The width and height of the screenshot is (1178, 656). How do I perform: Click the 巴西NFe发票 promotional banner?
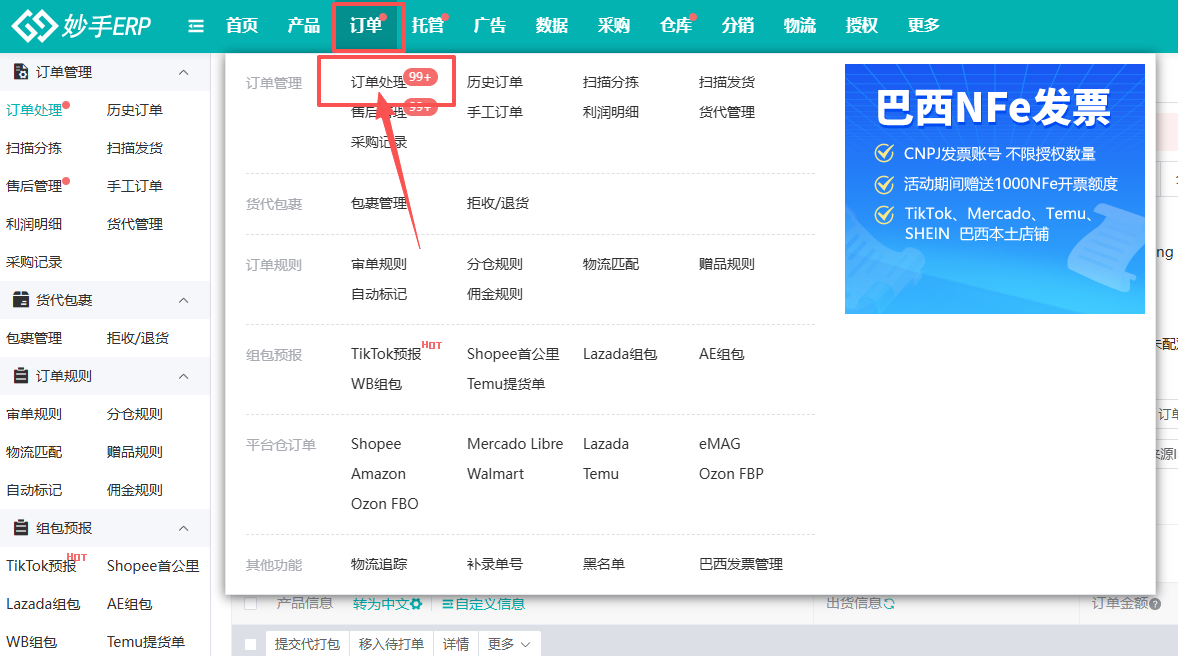(x=995, y=189)
